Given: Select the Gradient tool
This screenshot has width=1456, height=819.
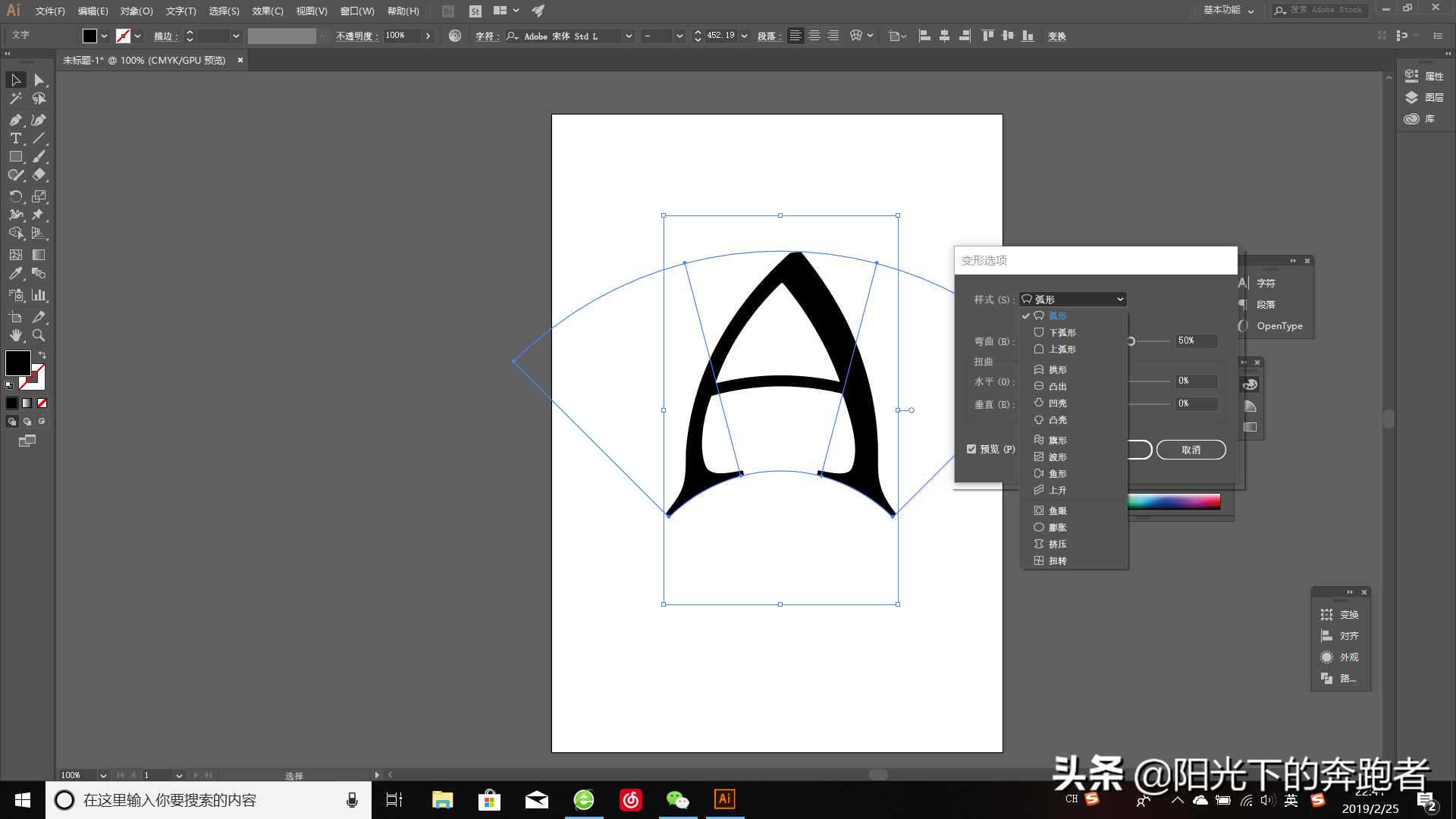Looking at the screenshot, I should [39, 255].
